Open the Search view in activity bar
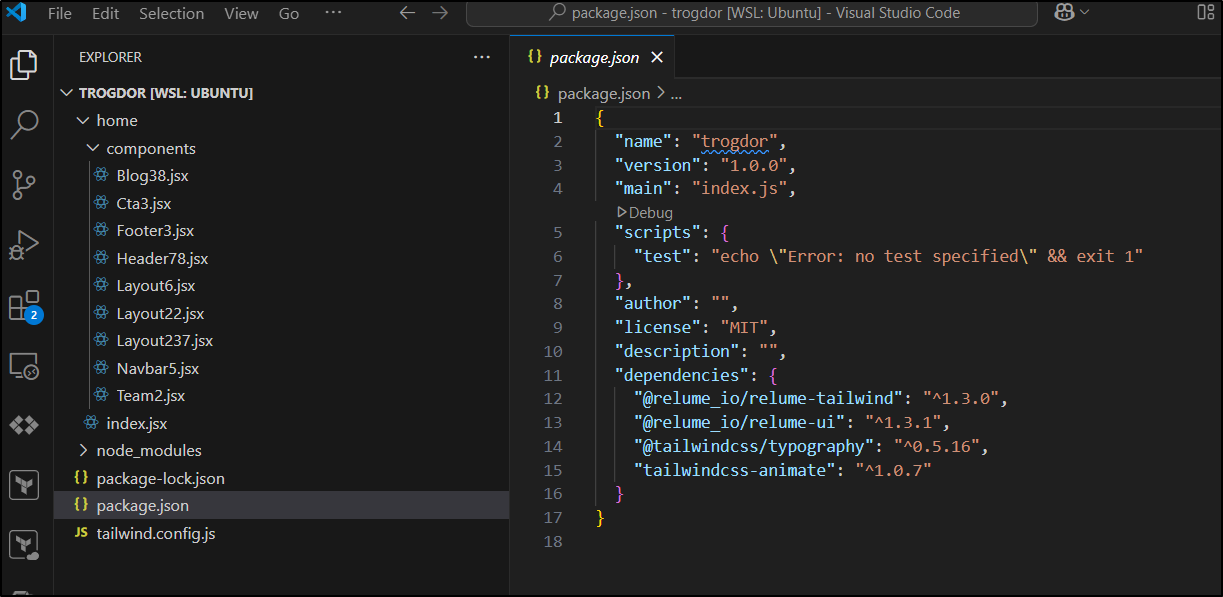 click(24, 125)
